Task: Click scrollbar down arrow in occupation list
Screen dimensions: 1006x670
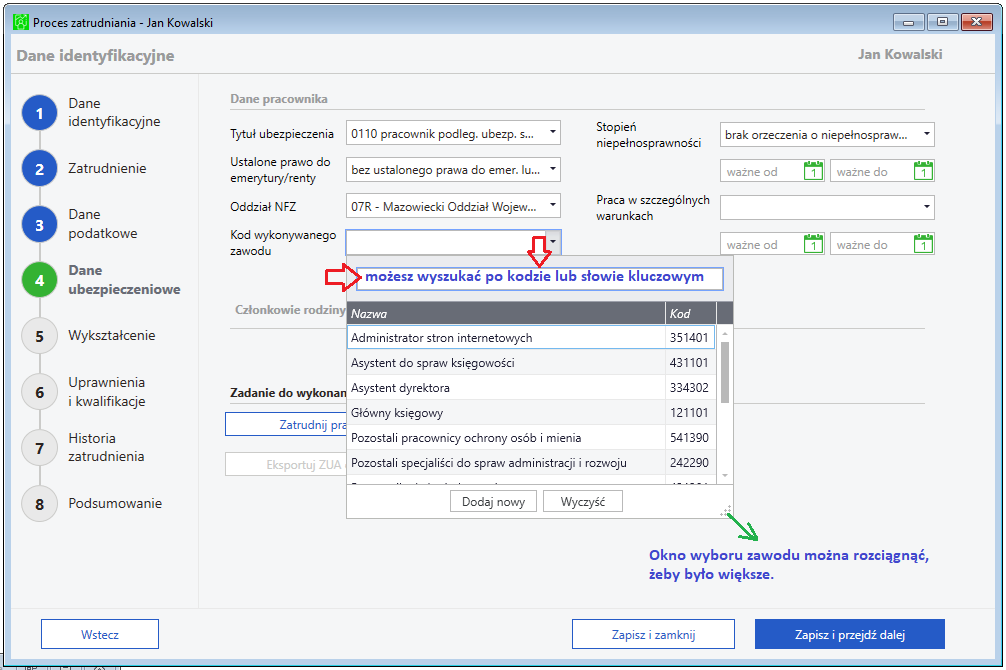Action: [x=725, y=476]
